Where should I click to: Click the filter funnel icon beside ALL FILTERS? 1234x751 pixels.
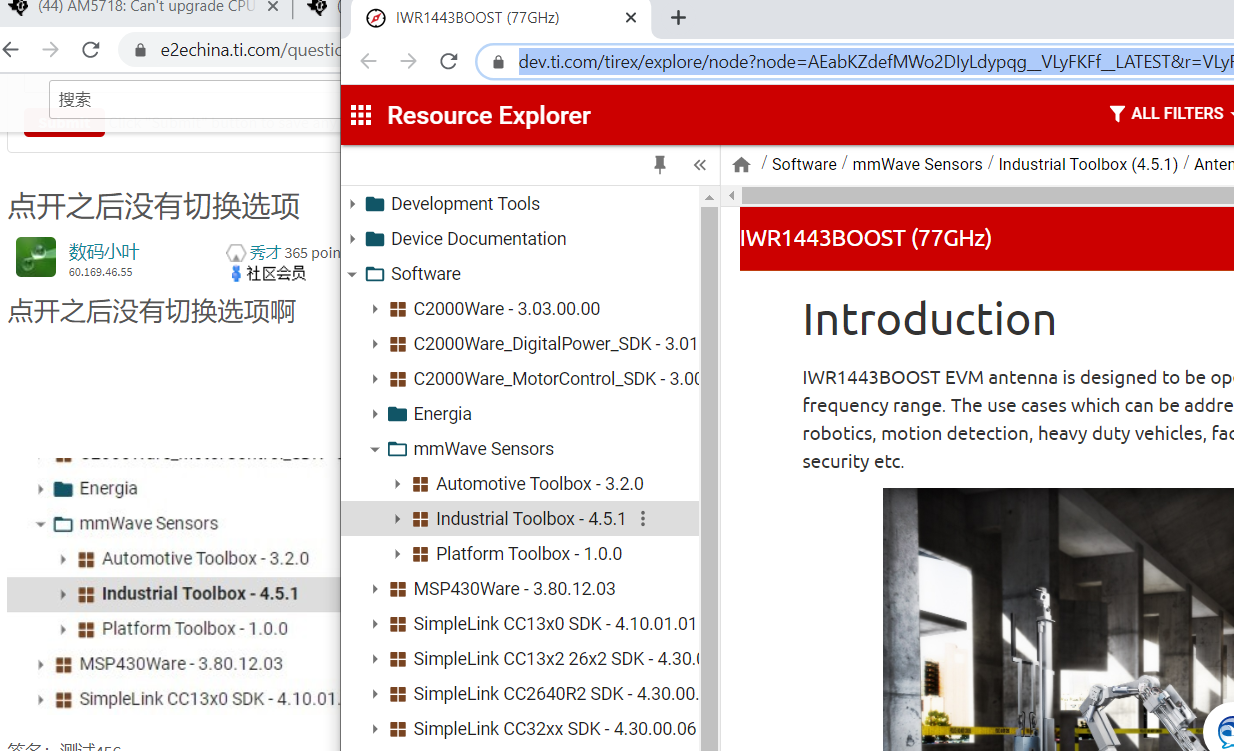(1117, 114)
